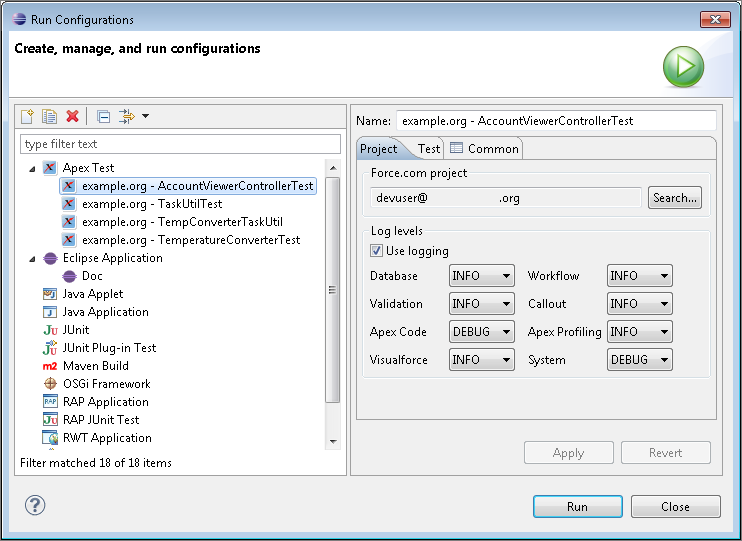Open the Workflow log level dropdown
This screenshot has width=742, height=541.
(x=639, y=276)
